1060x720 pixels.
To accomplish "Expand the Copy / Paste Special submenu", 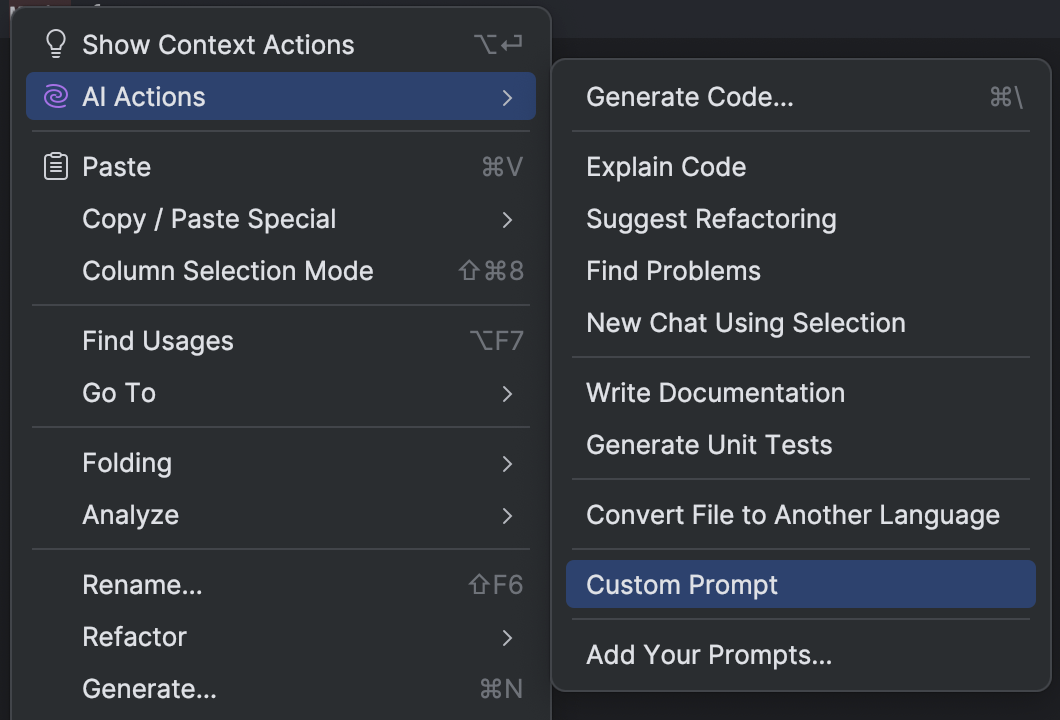I will point(509,220).
